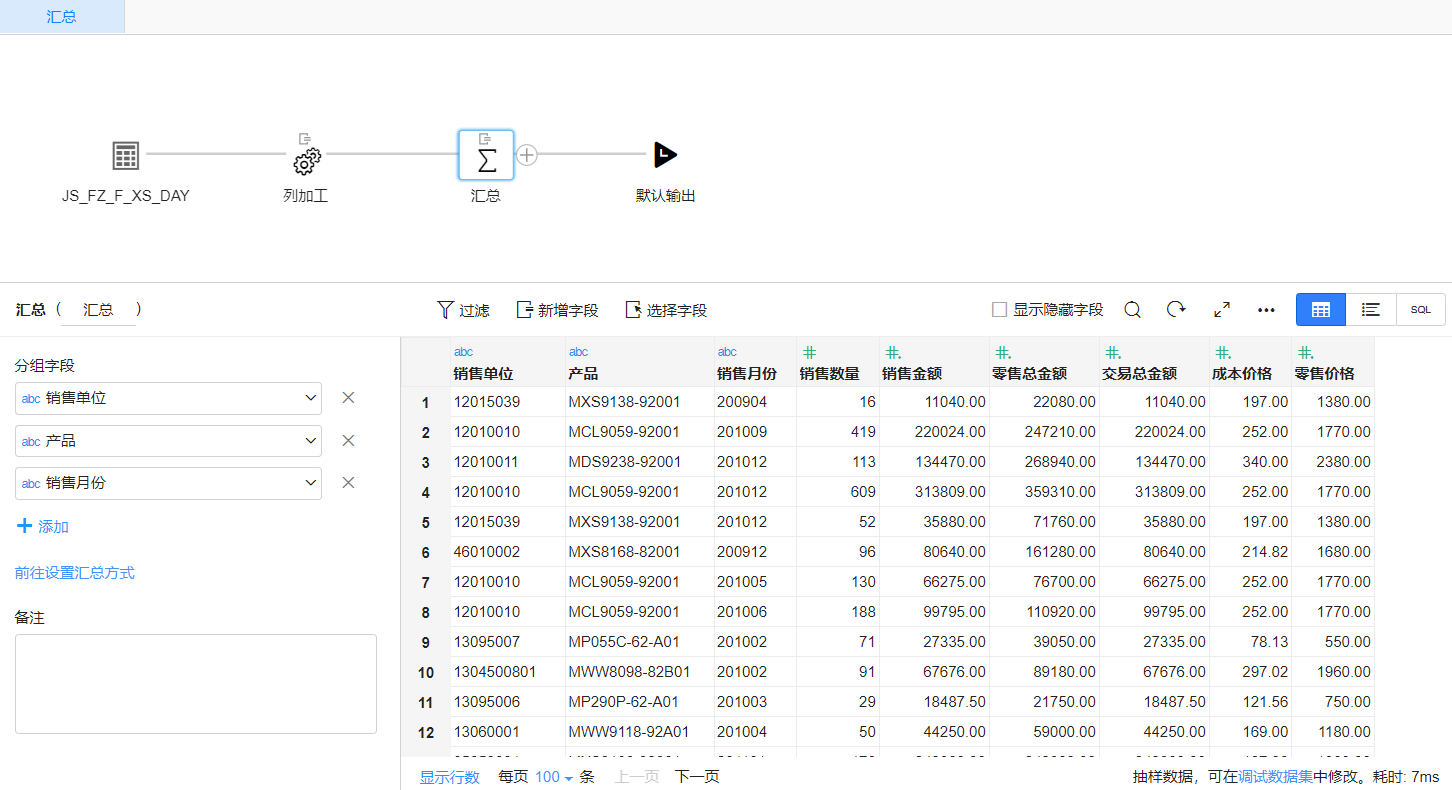This screenshot has width=1452, height=790.
Task: Click the 备注 remarks text area
Action: (x=195, y=684)
